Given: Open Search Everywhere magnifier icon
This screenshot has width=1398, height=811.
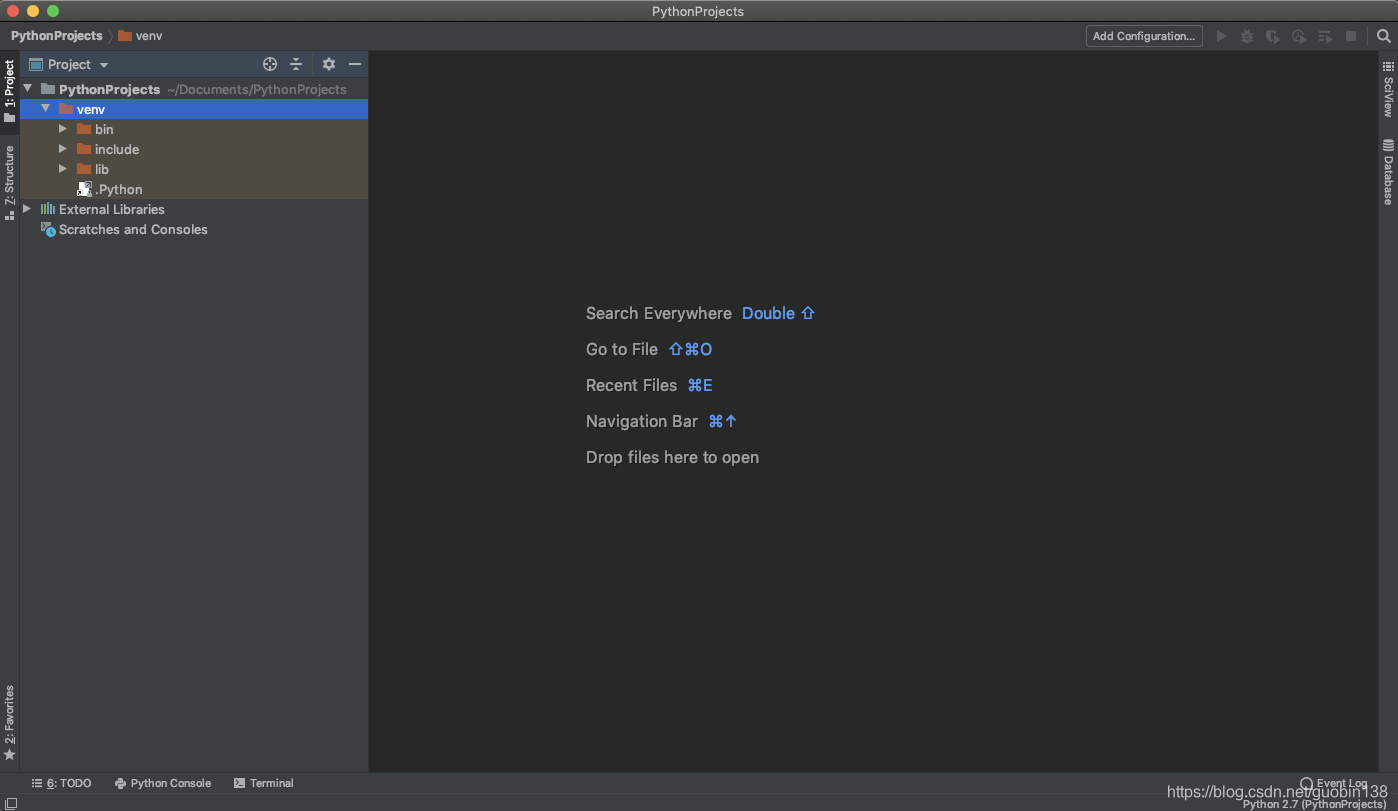Looking at the screenshot, I should [x=1384, y=36].
